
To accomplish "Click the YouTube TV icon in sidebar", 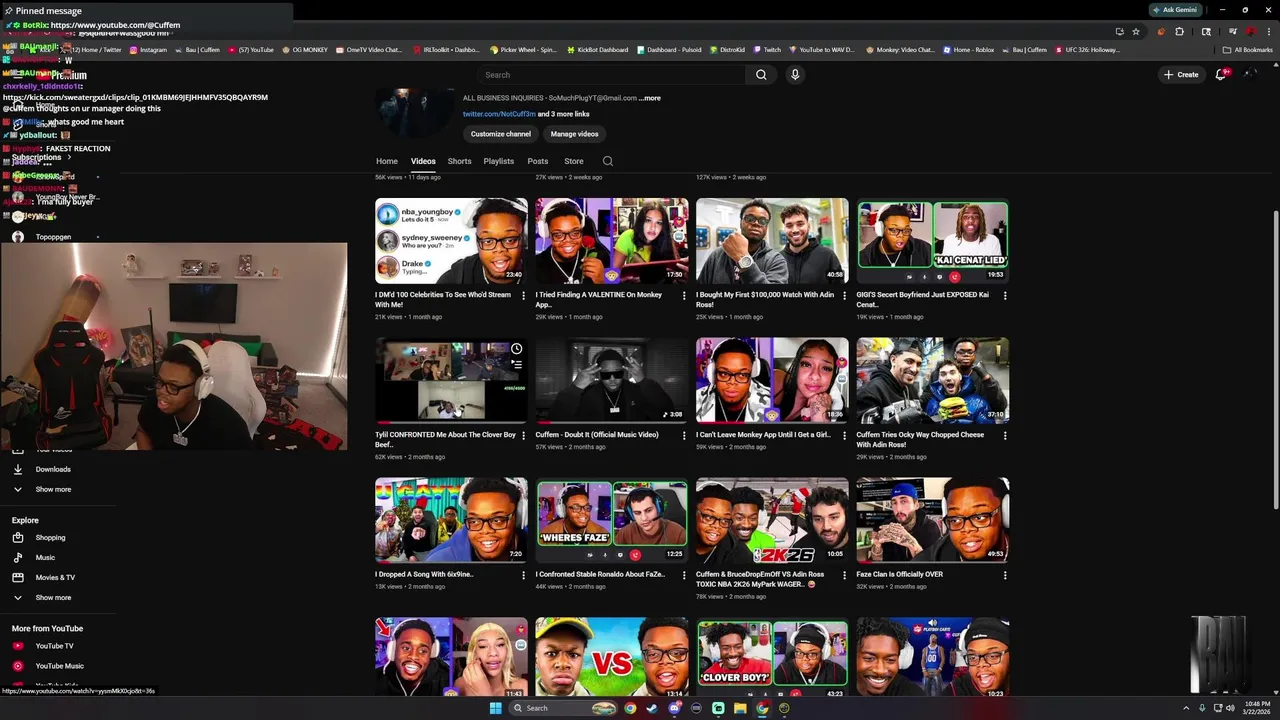I will point(18,646).
